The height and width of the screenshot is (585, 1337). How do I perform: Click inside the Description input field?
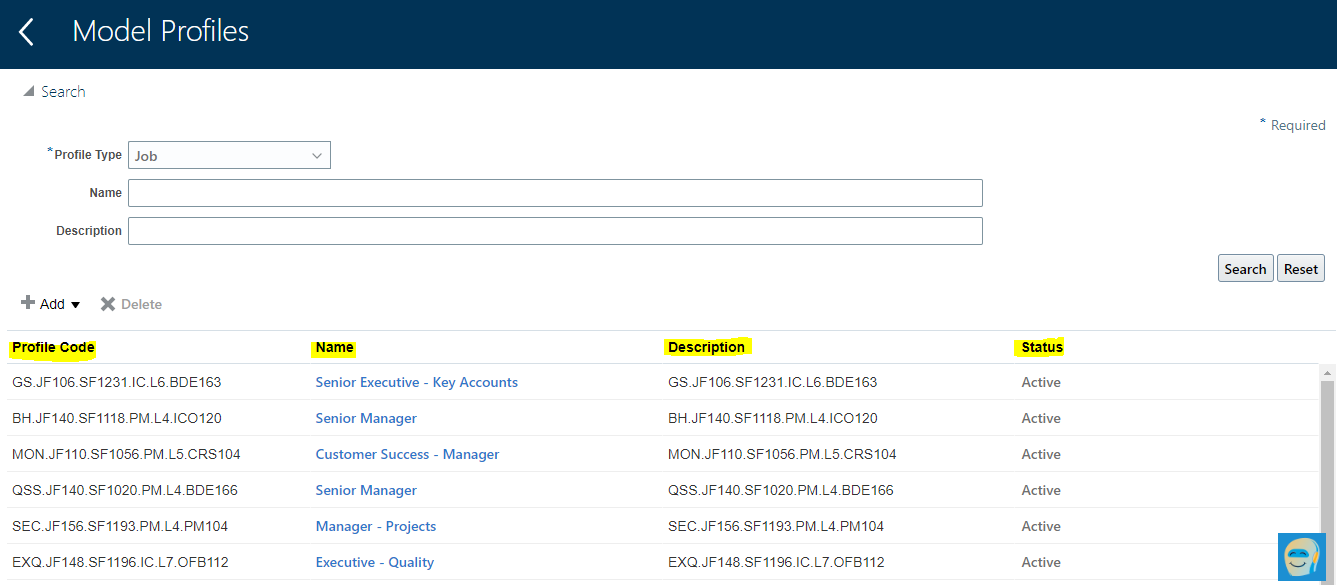pyautogui.click(x=555, y=230)
